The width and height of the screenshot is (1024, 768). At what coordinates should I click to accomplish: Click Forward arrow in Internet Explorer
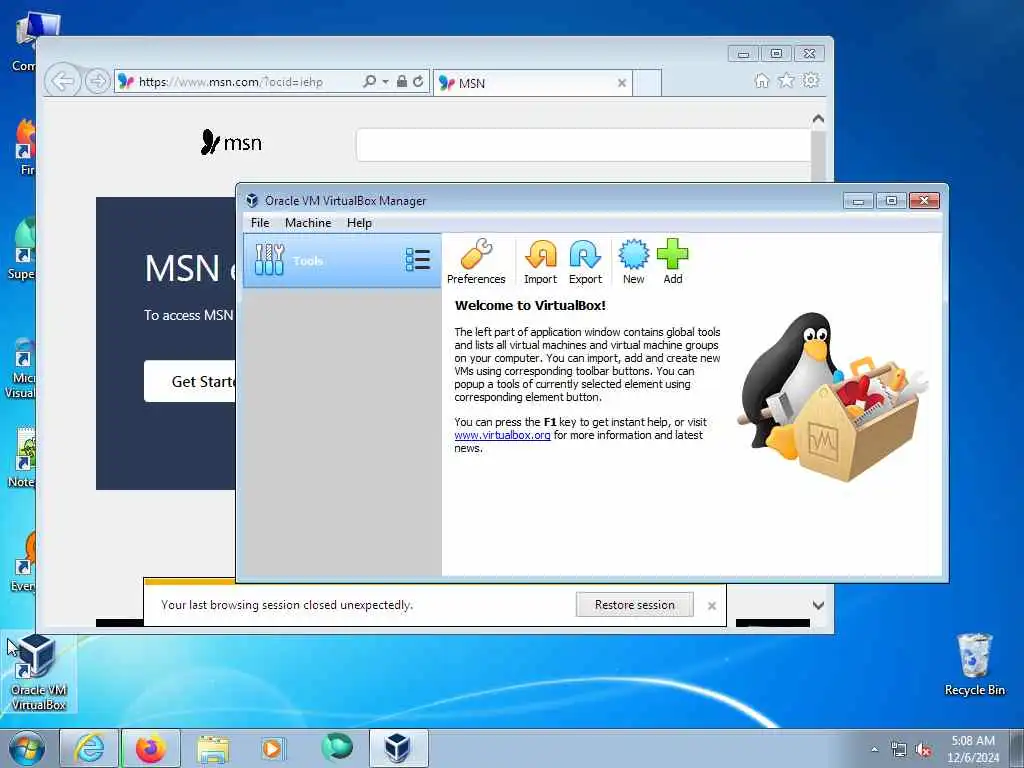click(x=97, y=82)
